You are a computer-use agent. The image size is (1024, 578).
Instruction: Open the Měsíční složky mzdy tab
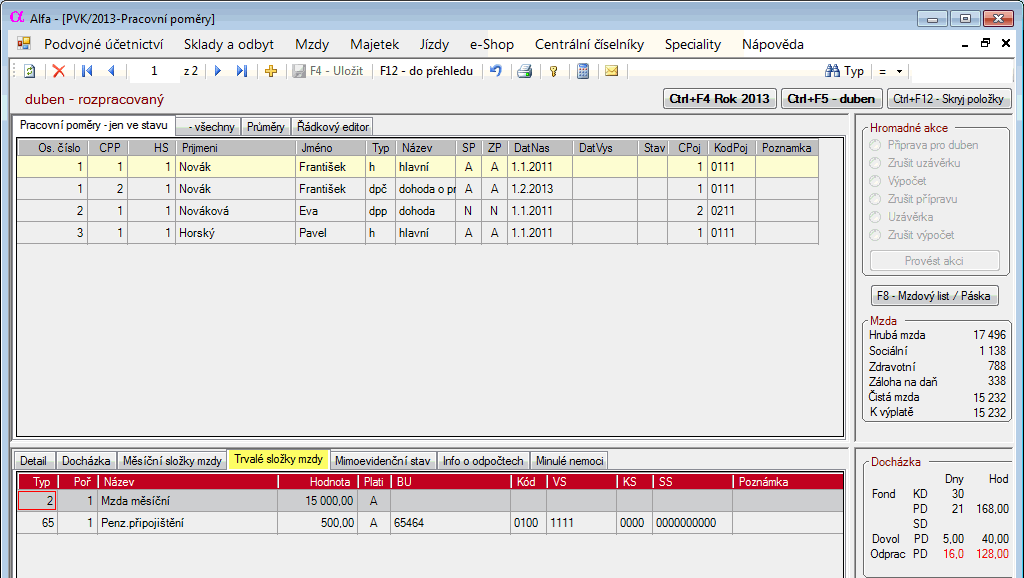coord(172,460)
